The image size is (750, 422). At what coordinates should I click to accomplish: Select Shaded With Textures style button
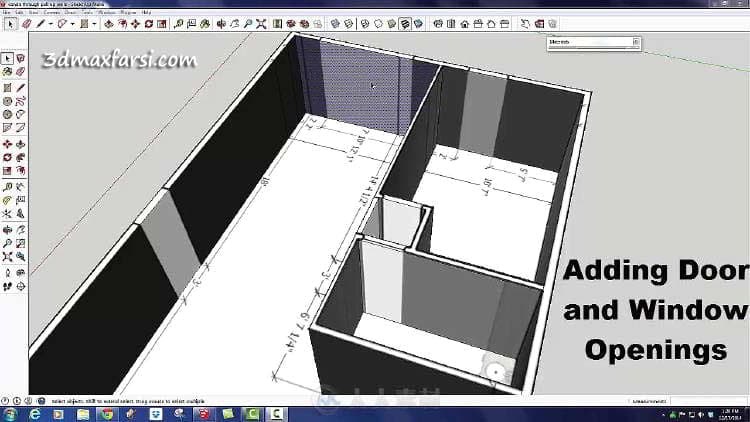coord(405,23)
